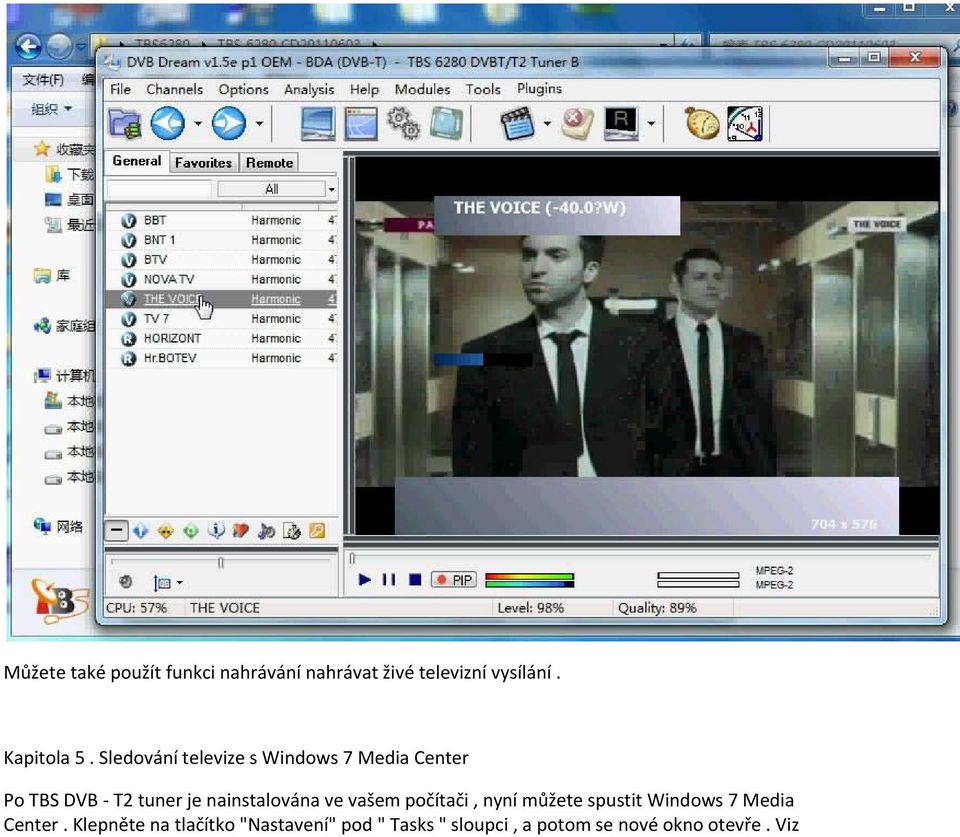Open the Options menu
The height and width of the screenshot is (837, 960).
click(244, 89)
